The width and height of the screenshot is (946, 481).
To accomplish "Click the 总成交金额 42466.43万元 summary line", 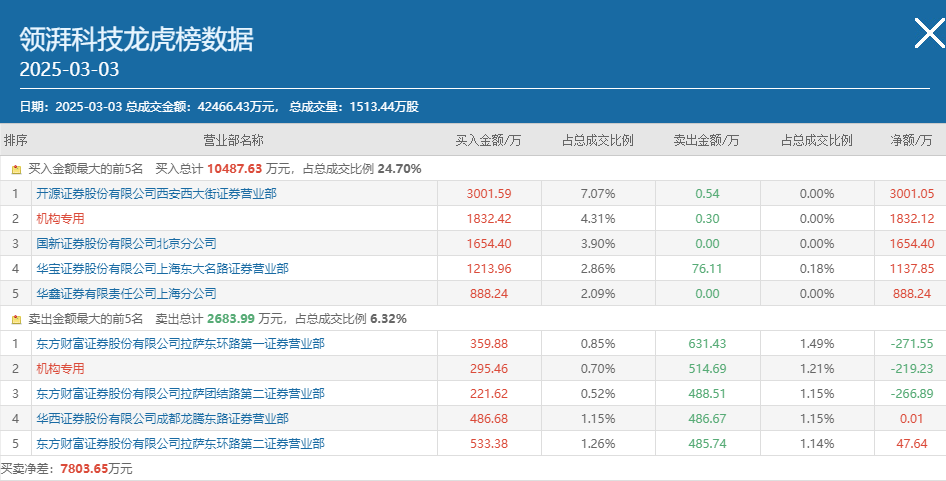I will tap(202, 107).
